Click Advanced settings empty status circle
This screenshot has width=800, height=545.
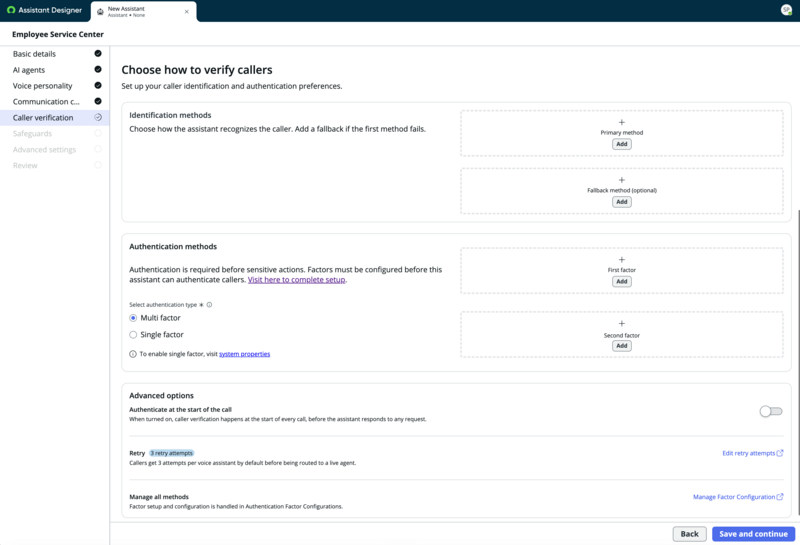(98, 149)
